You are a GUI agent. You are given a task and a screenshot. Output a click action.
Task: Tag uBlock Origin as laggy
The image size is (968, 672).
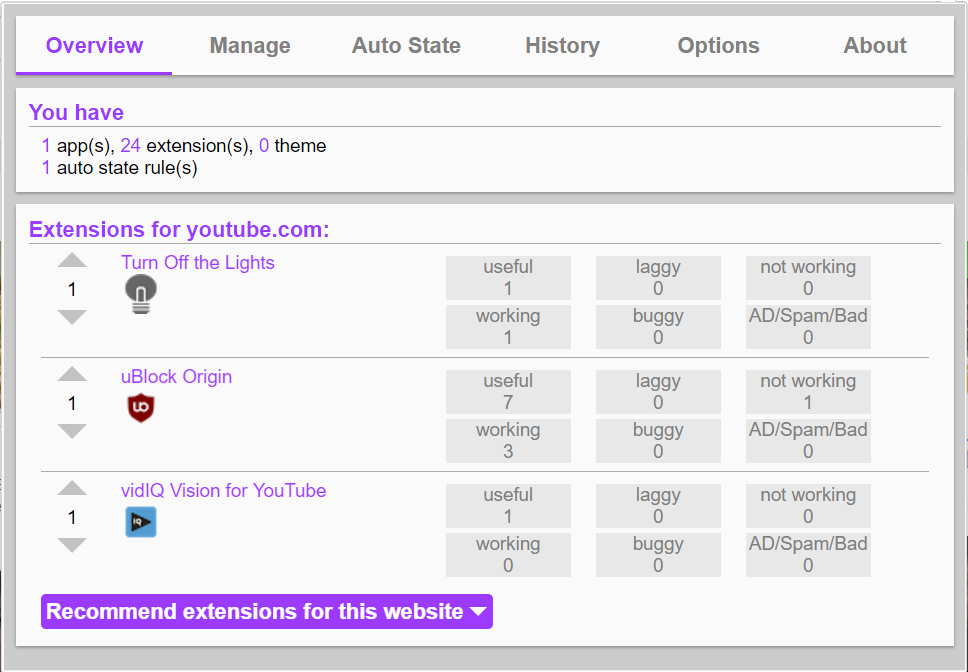pos(658,392)
